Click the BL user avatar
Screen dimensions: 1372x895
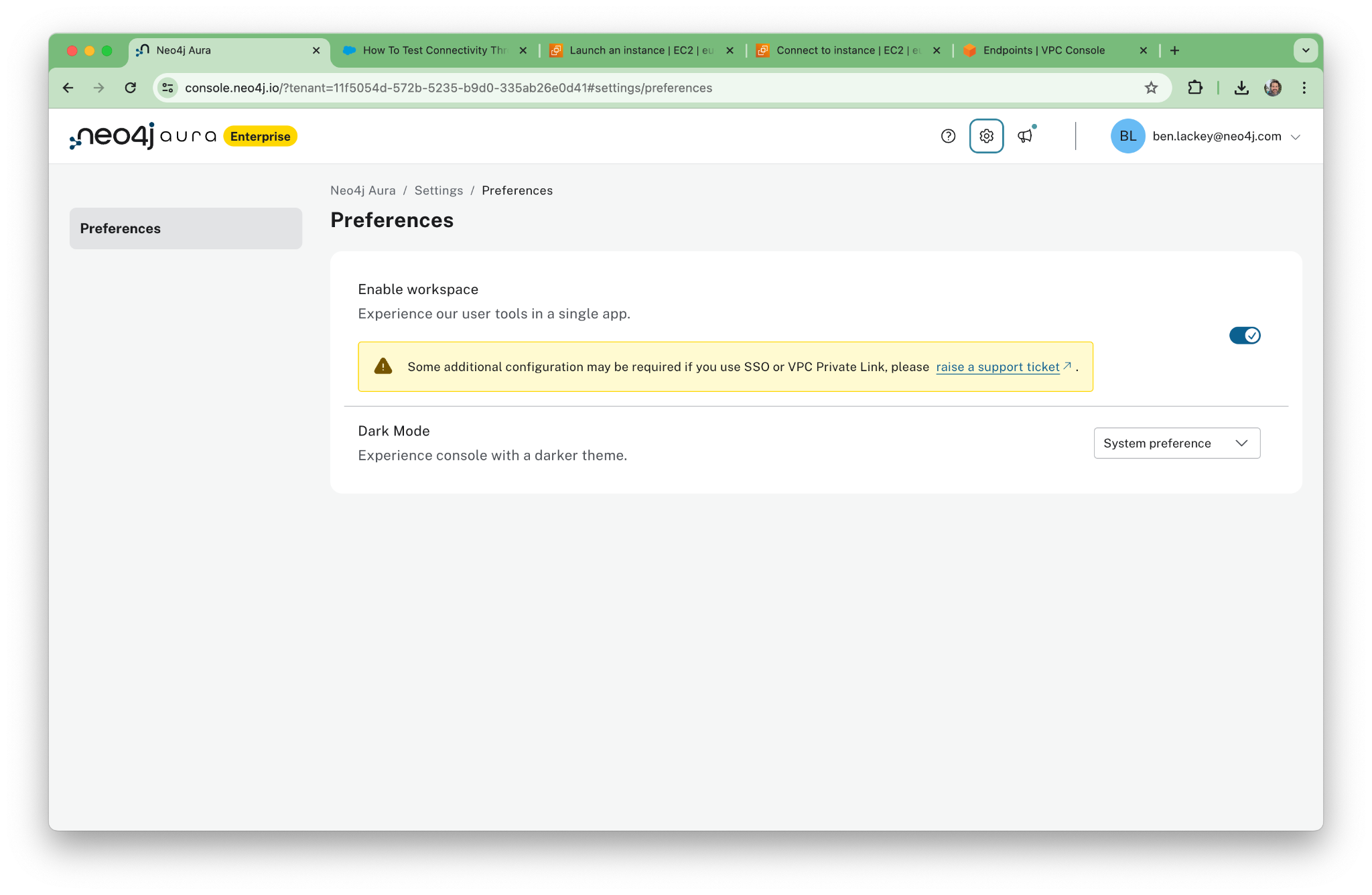click(1128, 136)
